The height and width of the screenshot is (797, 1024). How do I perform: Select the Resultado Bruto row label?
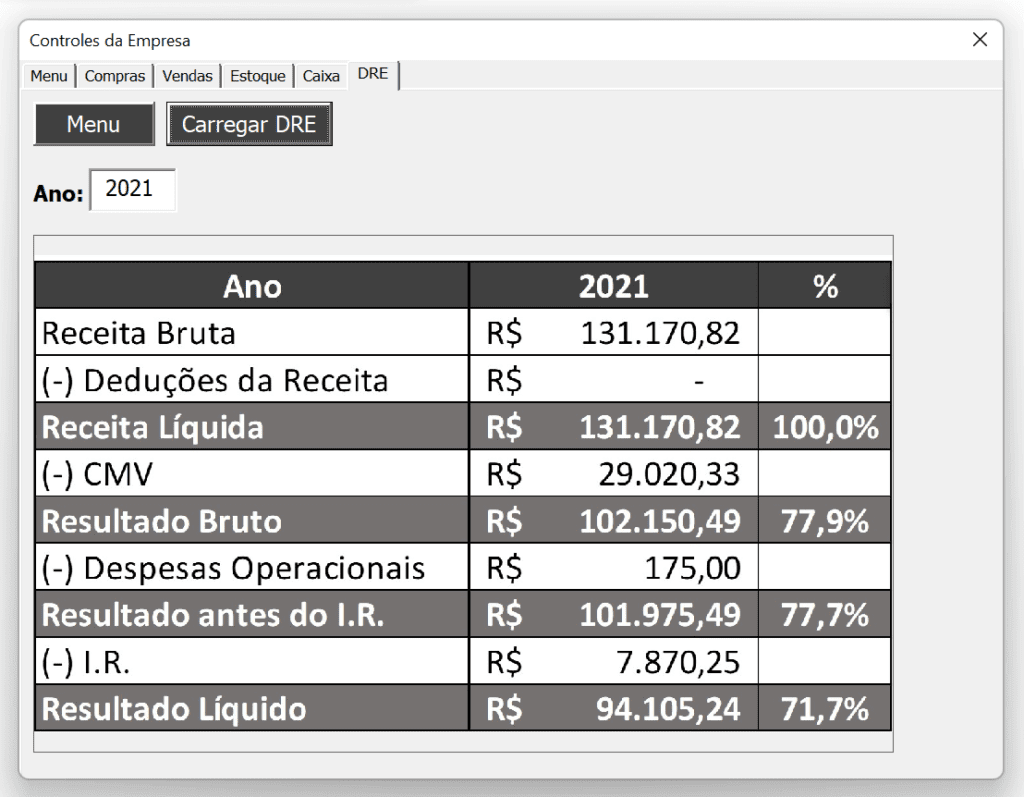[x=161, y=521]
